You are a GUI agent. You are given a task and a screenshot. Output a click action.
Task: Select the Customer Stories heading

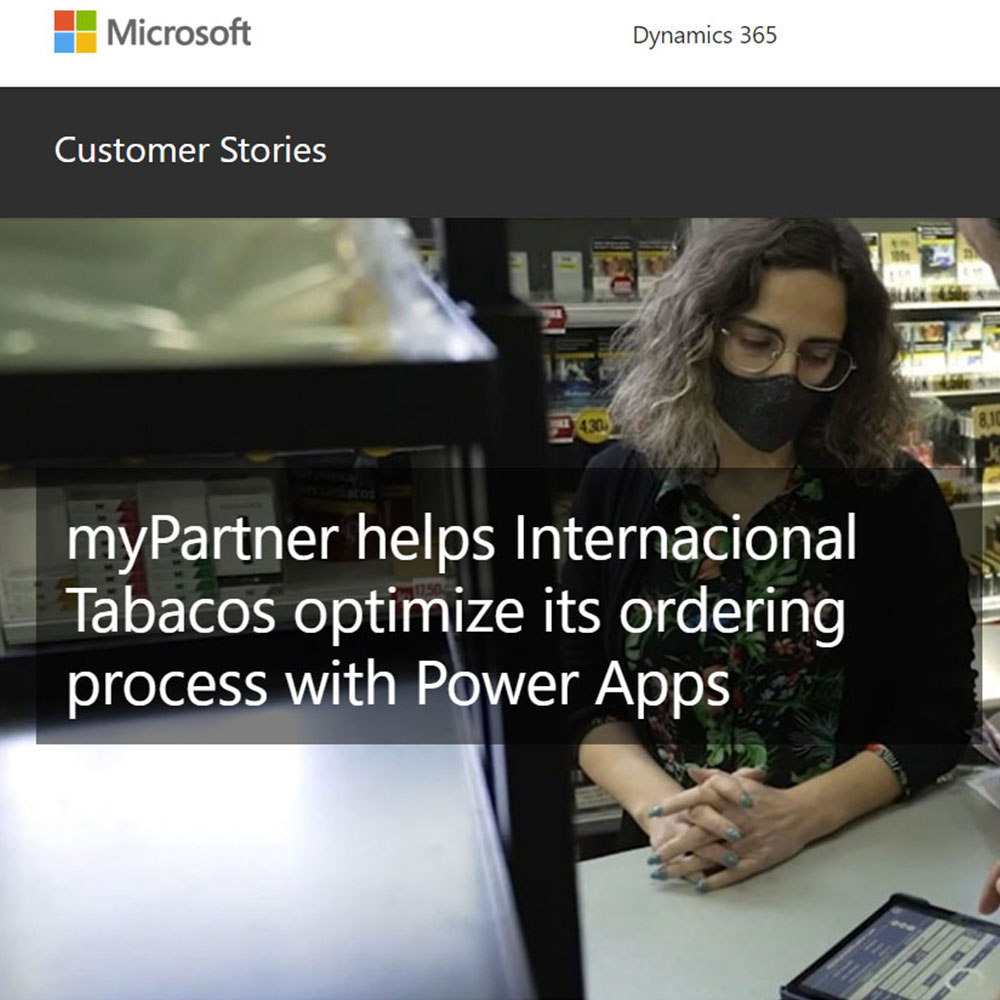(x=190, y=151)
